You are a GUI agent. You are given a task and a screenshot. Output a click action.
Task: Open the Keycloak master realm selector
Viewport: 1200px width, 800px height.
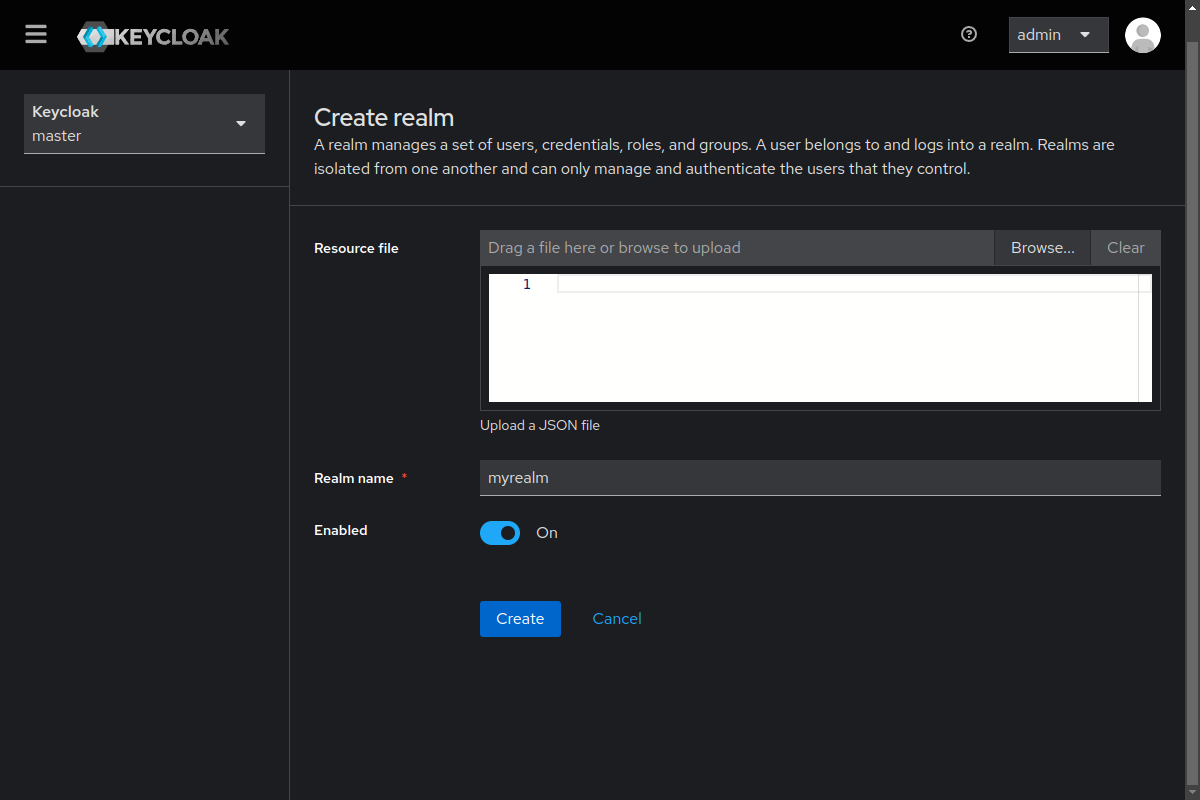[x=143, y=124]
